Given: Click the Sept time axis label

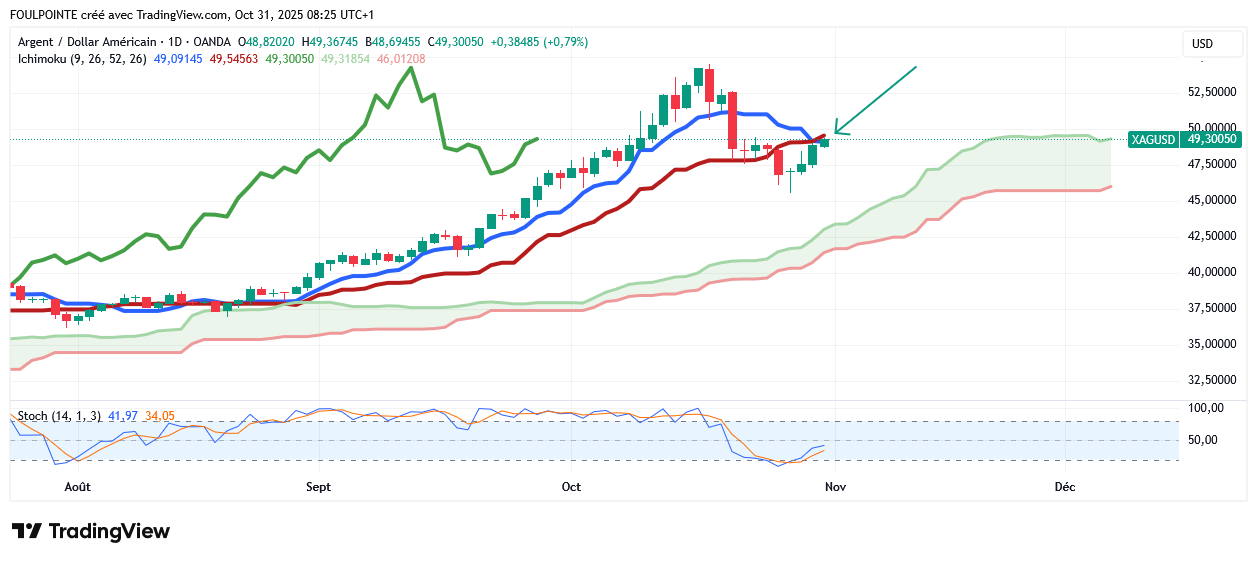Looking at the screenshot, I should (318, 486).
